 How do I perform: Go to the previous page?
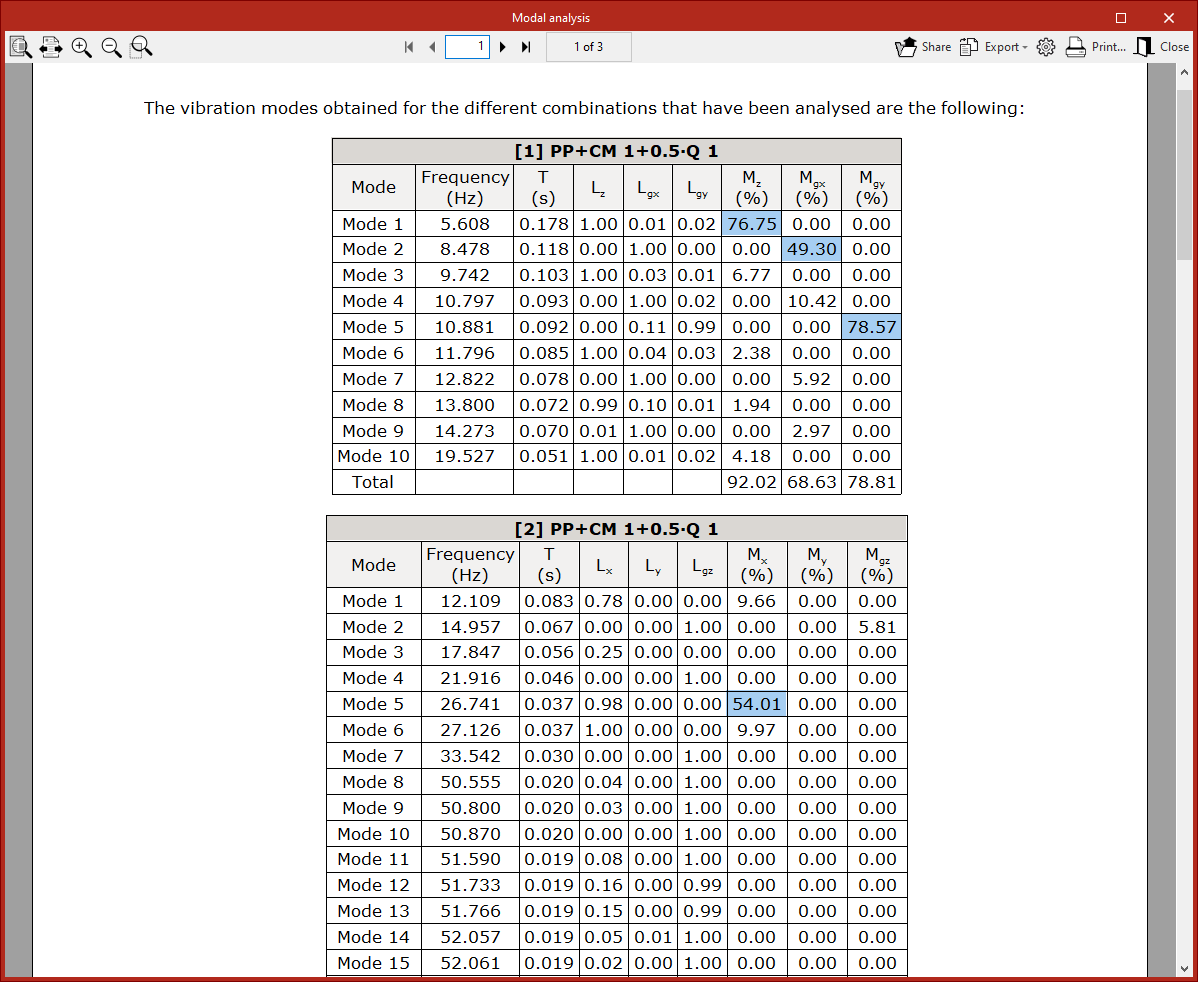(x=432, y=47)
